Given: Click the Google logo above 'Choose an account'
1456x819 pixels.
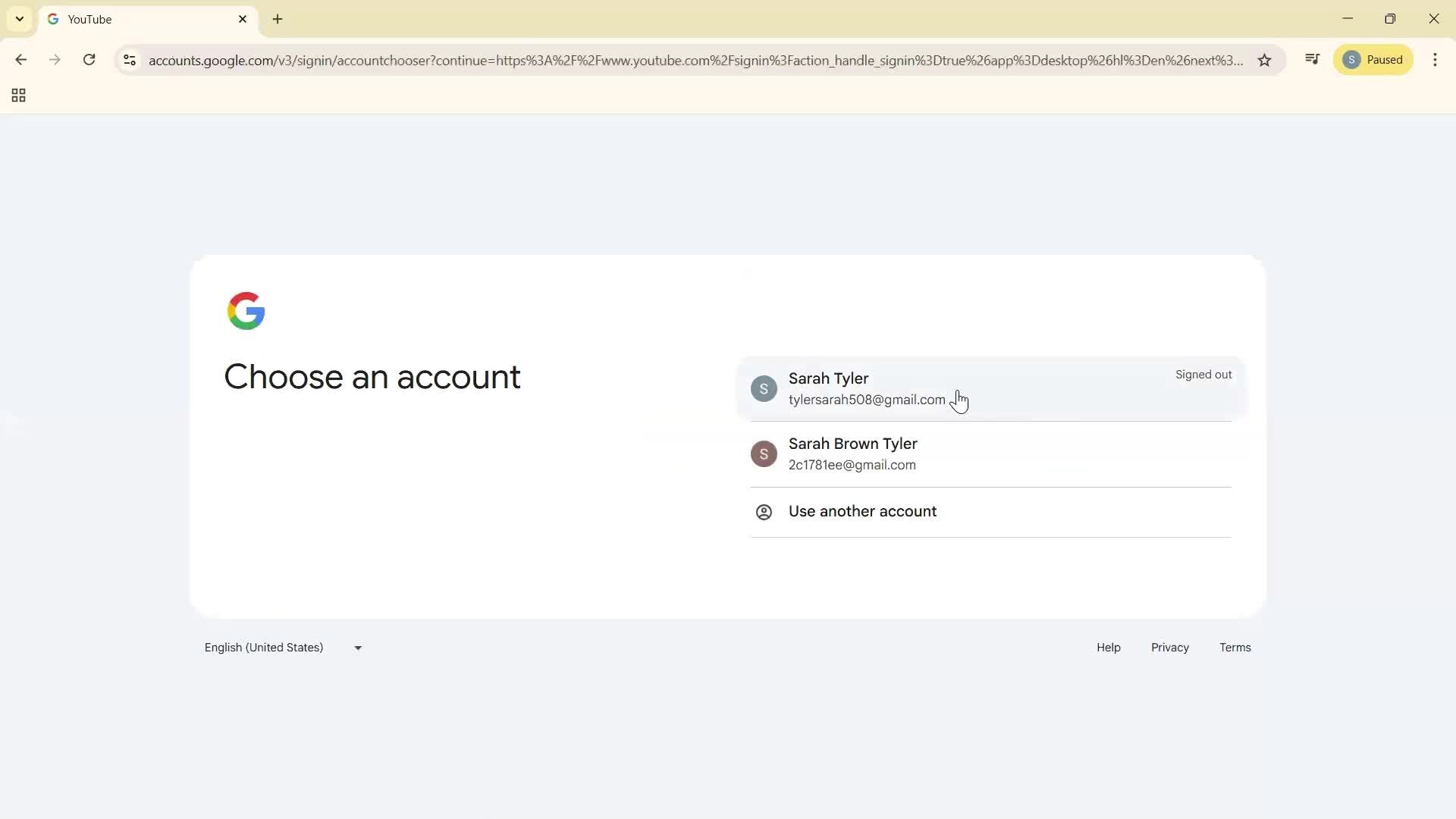Looking at the screenshot, I should pyautogui.click(x=246, y=311).
